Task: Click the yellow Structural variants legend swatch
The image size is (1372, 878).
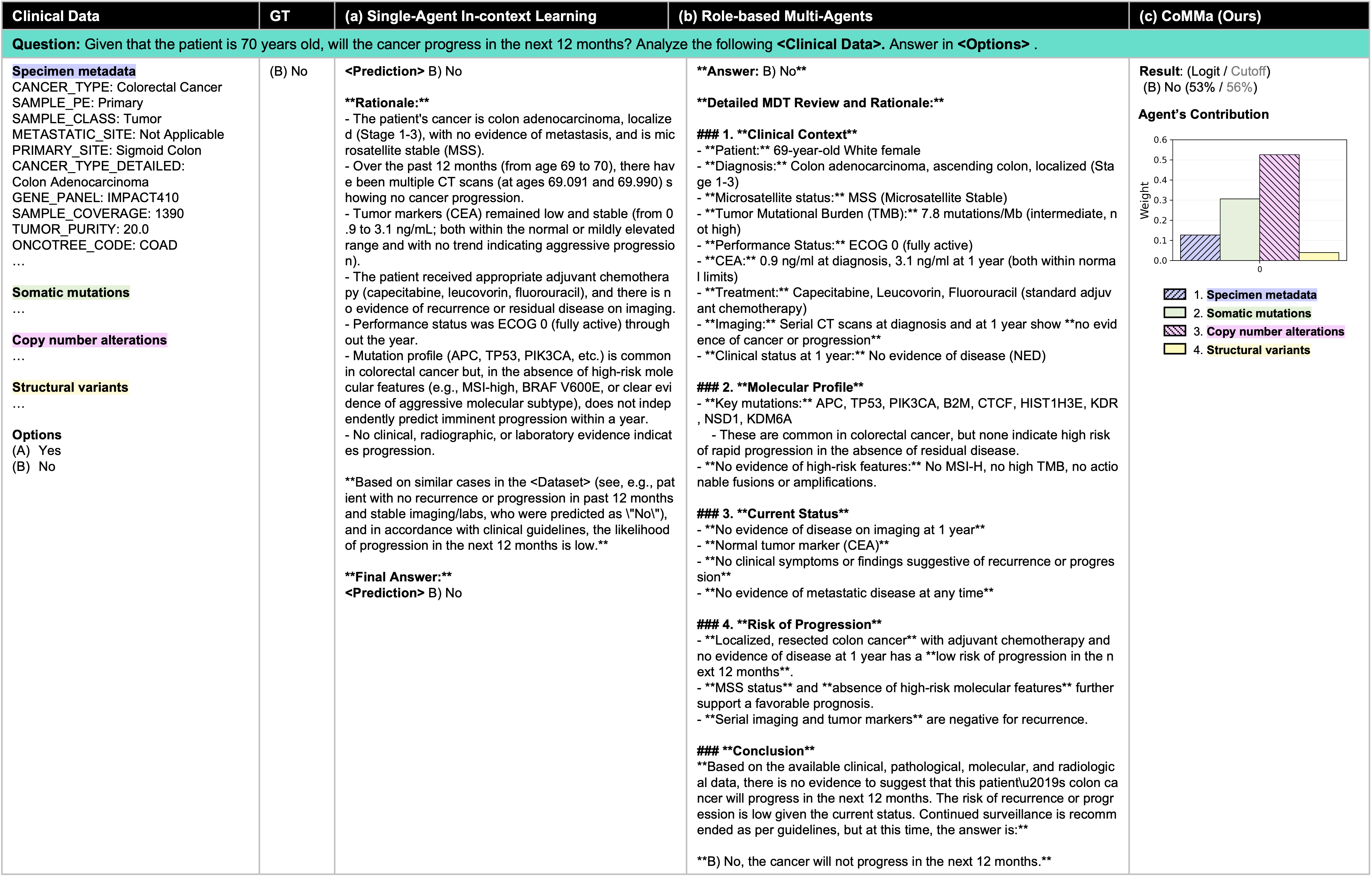Action: (1174, 349)
